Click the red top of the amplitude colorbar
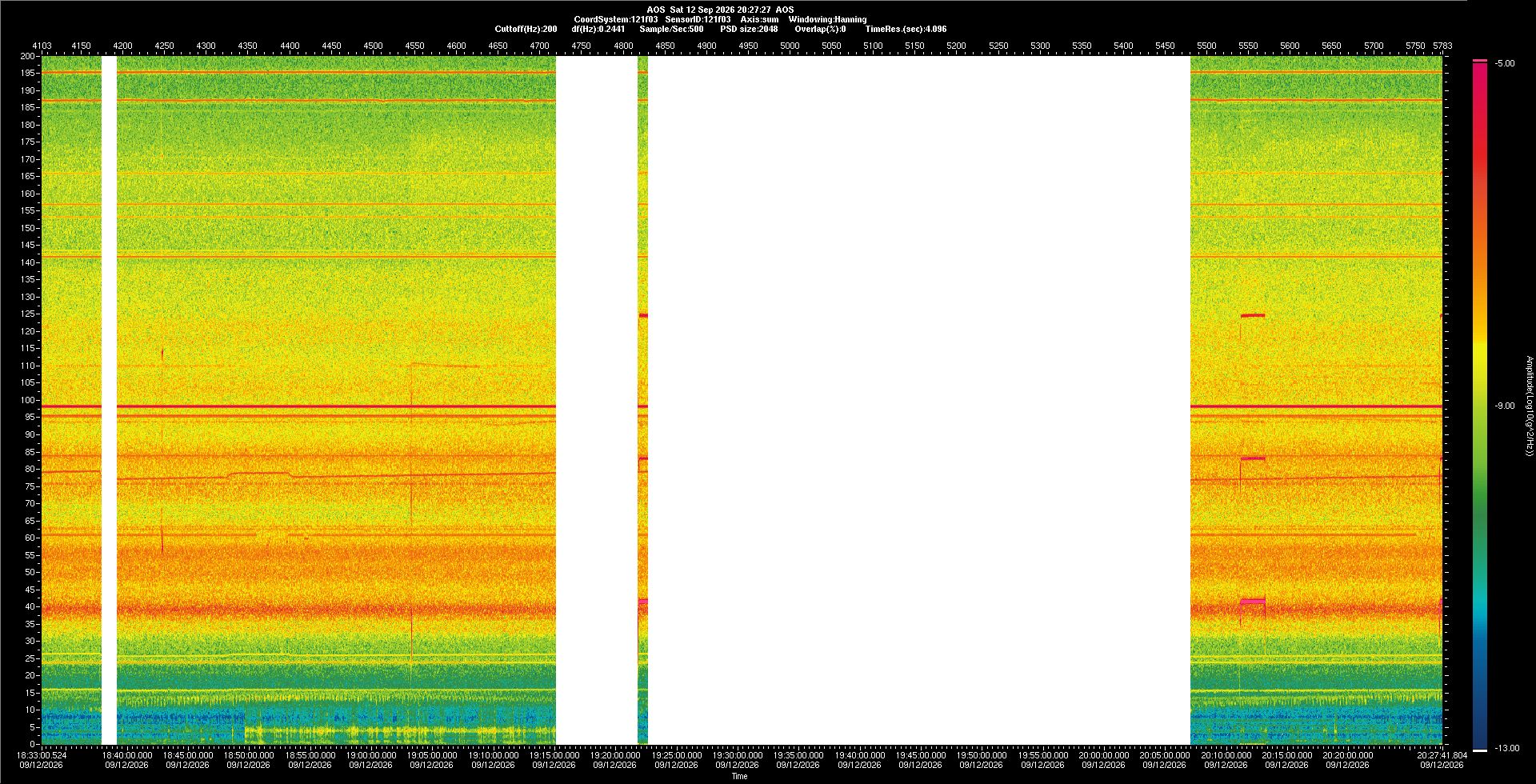The width and height of the screenshot is (1536, 784). (1480, 62)
